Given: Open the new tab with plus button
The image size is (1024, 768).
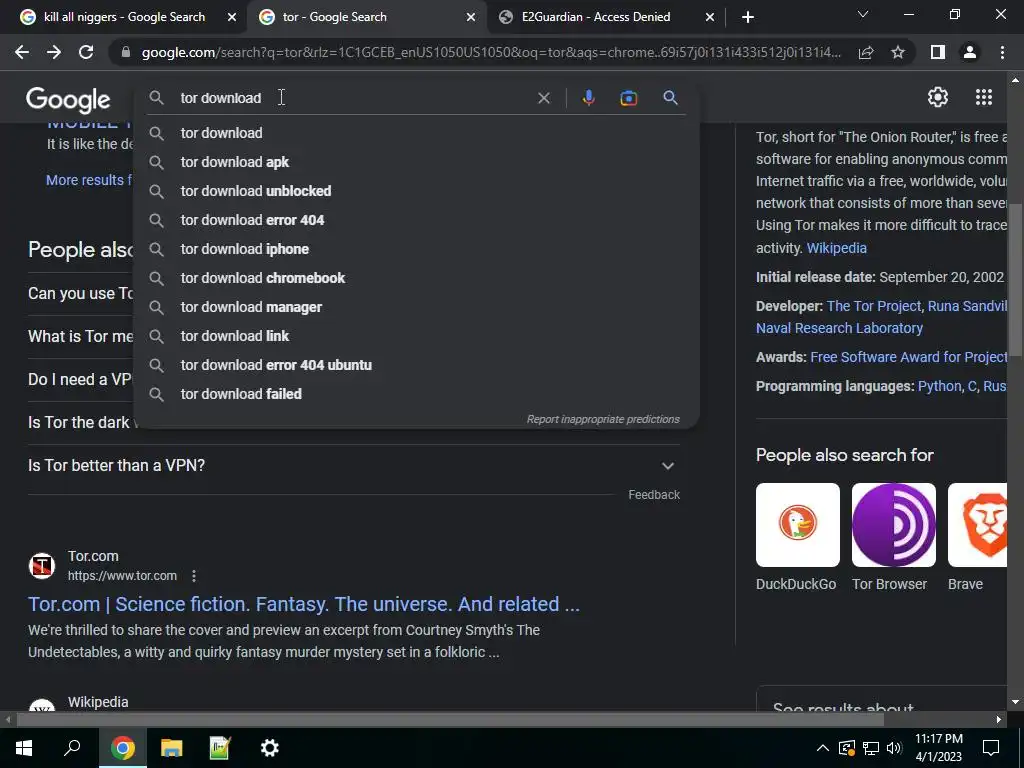Looking at the screenshot, I should (x=748, y=17).
